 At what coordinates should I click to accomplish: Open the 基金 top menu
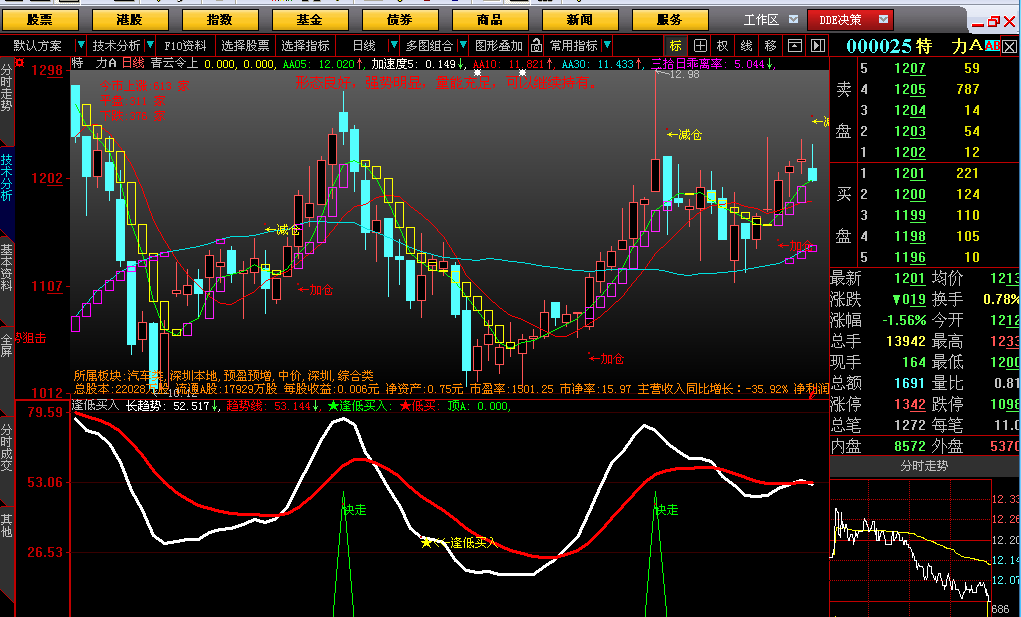(310, 20)
